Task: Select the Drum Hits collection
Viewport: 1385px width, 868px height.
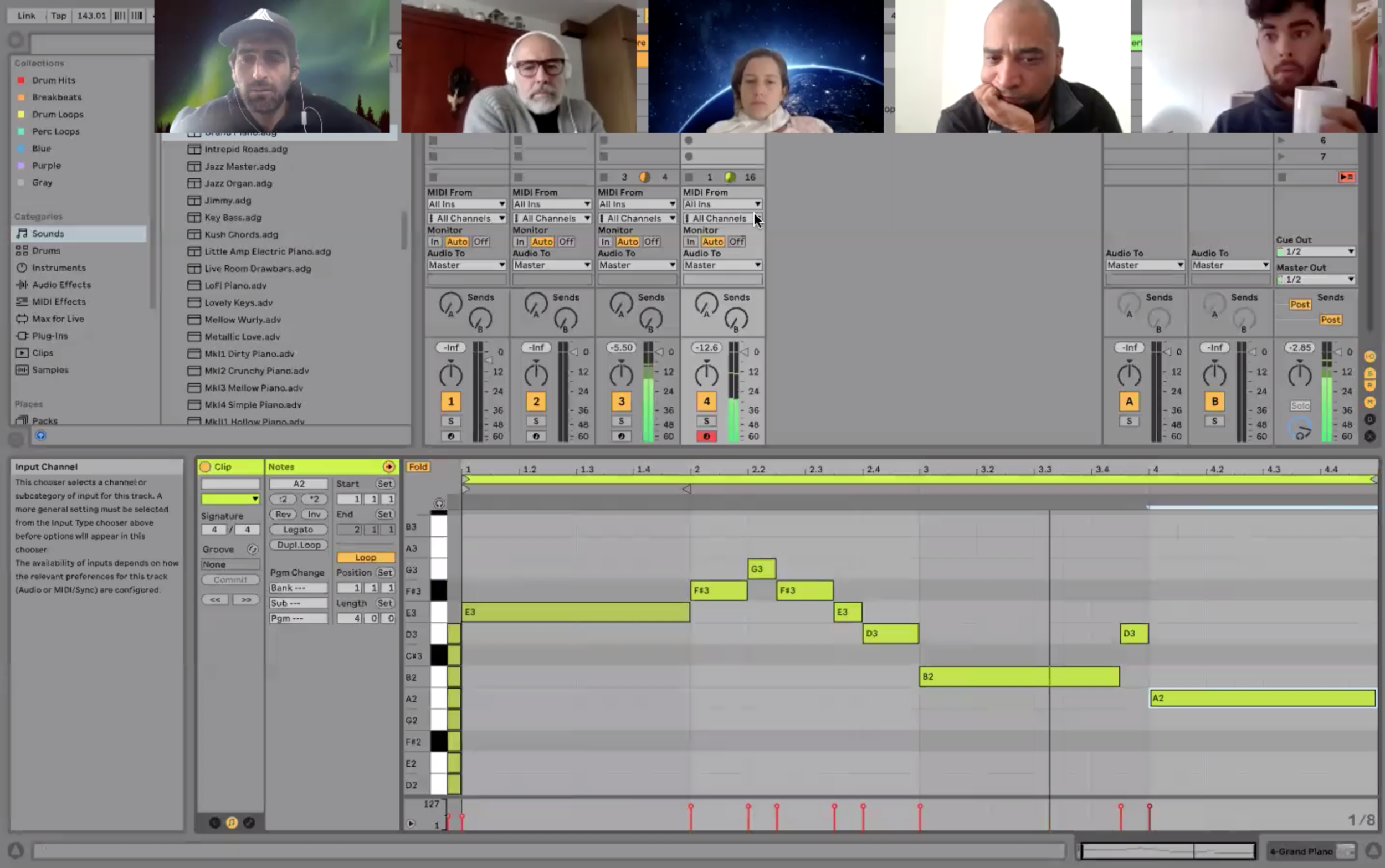Action: tap(53, 80)
